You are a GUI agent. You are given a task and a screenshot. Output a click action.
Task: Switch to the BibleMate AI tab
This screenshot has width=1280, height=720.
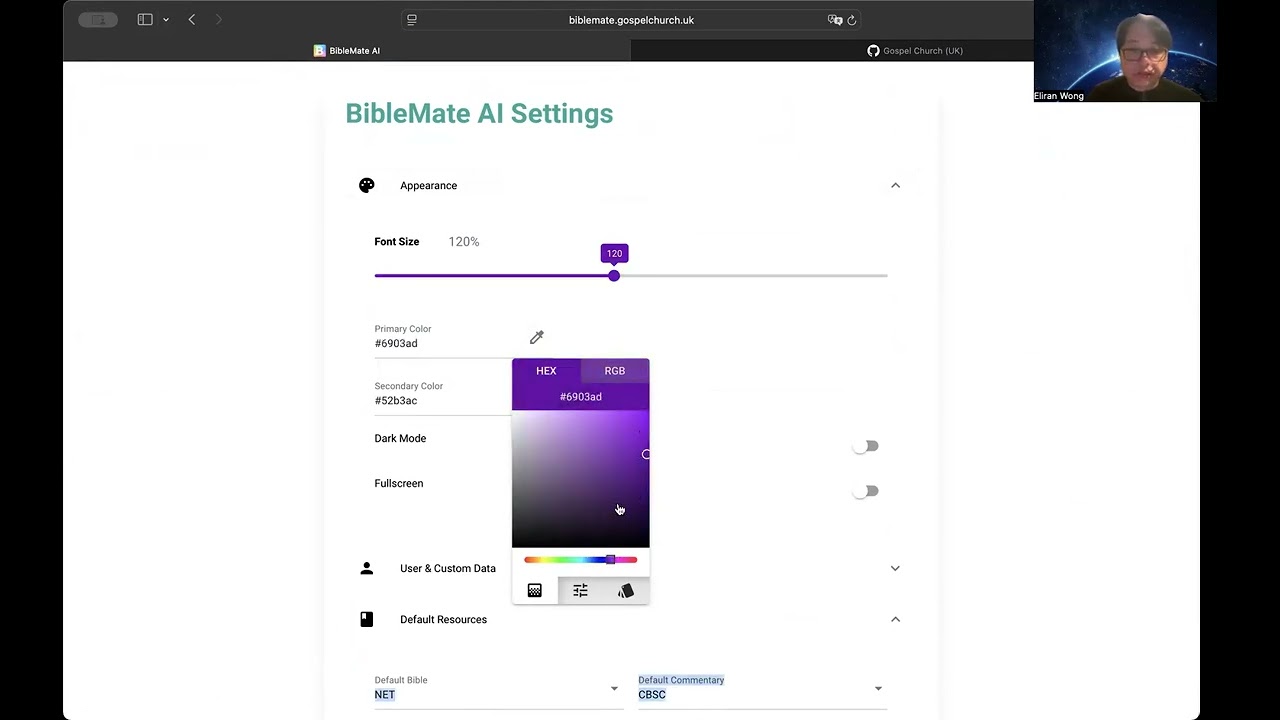click(347, 50)
